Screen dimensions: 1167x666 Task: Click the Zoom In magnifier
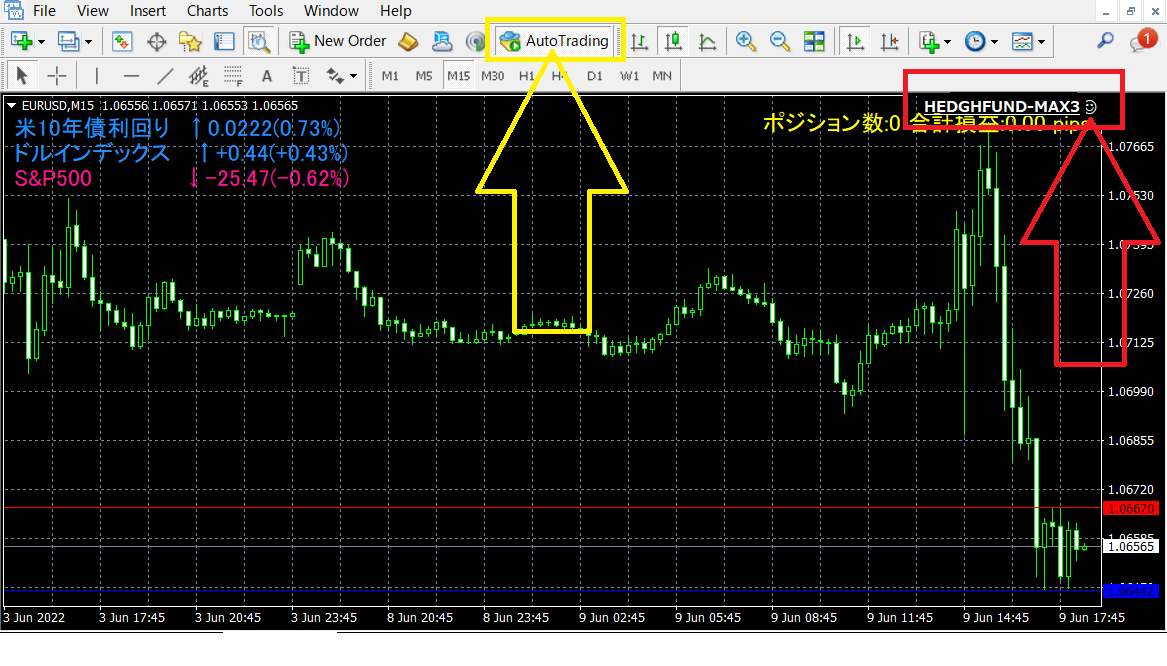pos(746,41)
